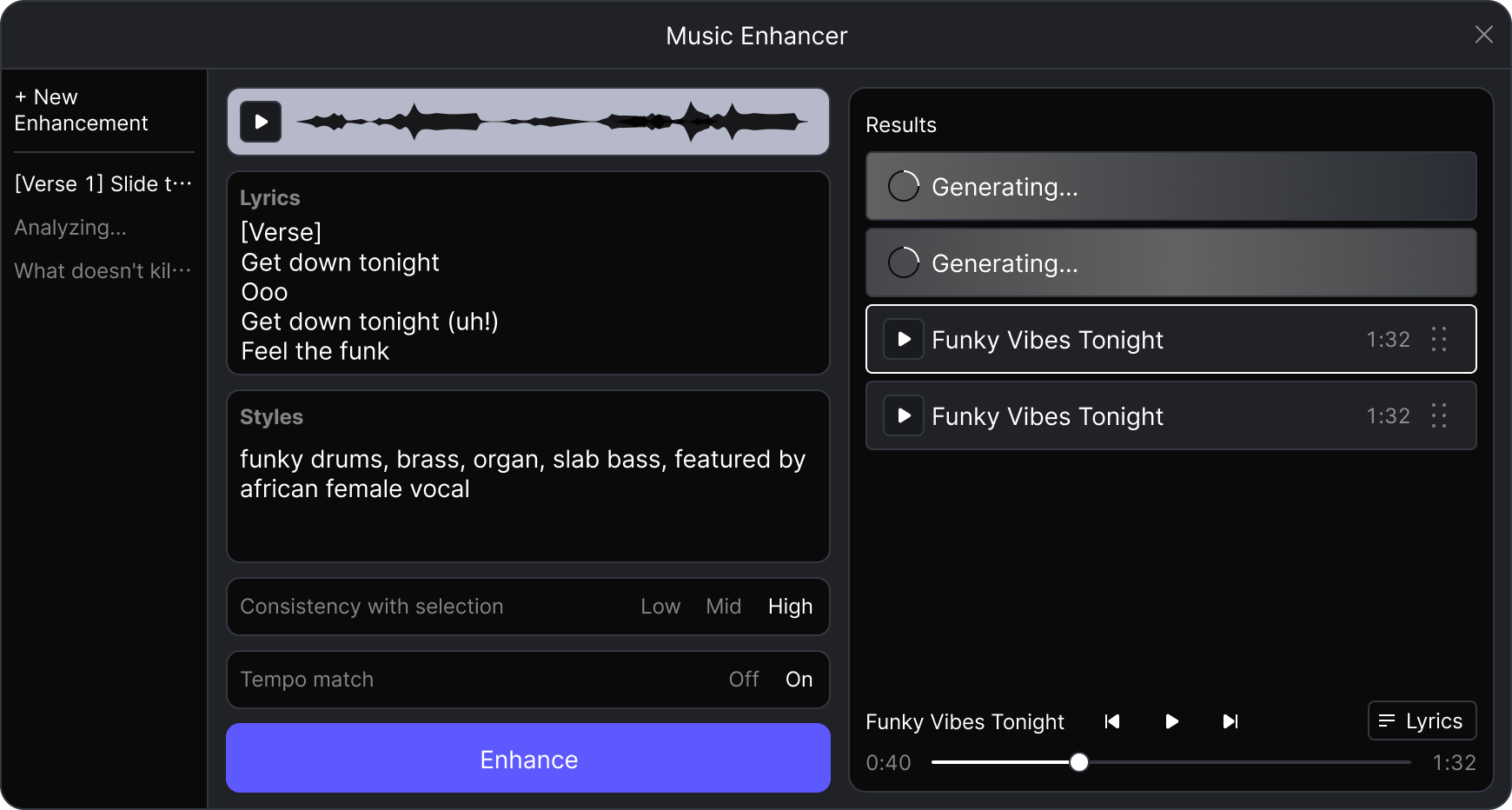The image size is (1512, 810).
Task: Start a New Enhancement
Action: pyautogui.click(x=81, y=110)
